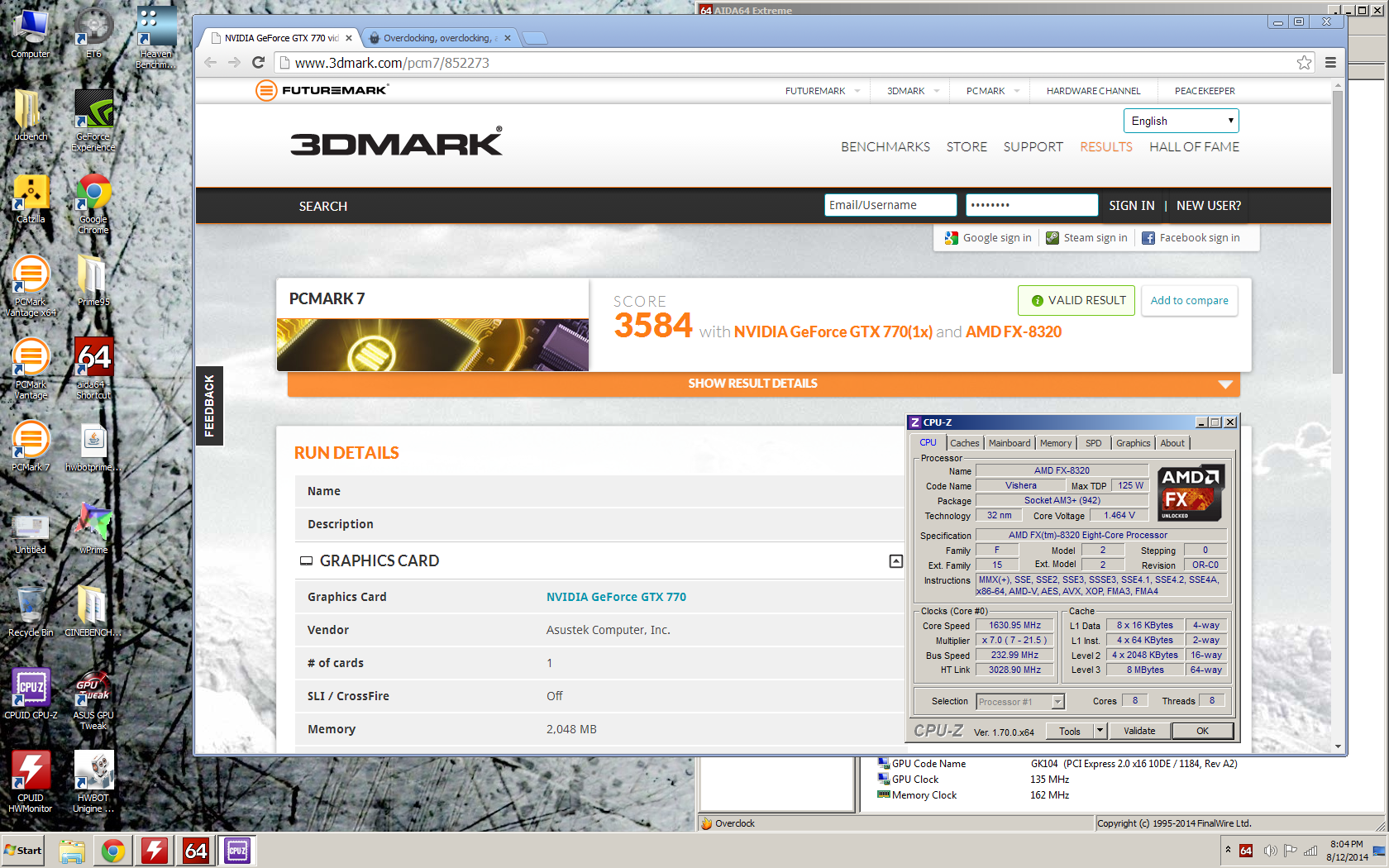
Task: Open the ET6 desktop shortcut
Action: tap(93, 33)
